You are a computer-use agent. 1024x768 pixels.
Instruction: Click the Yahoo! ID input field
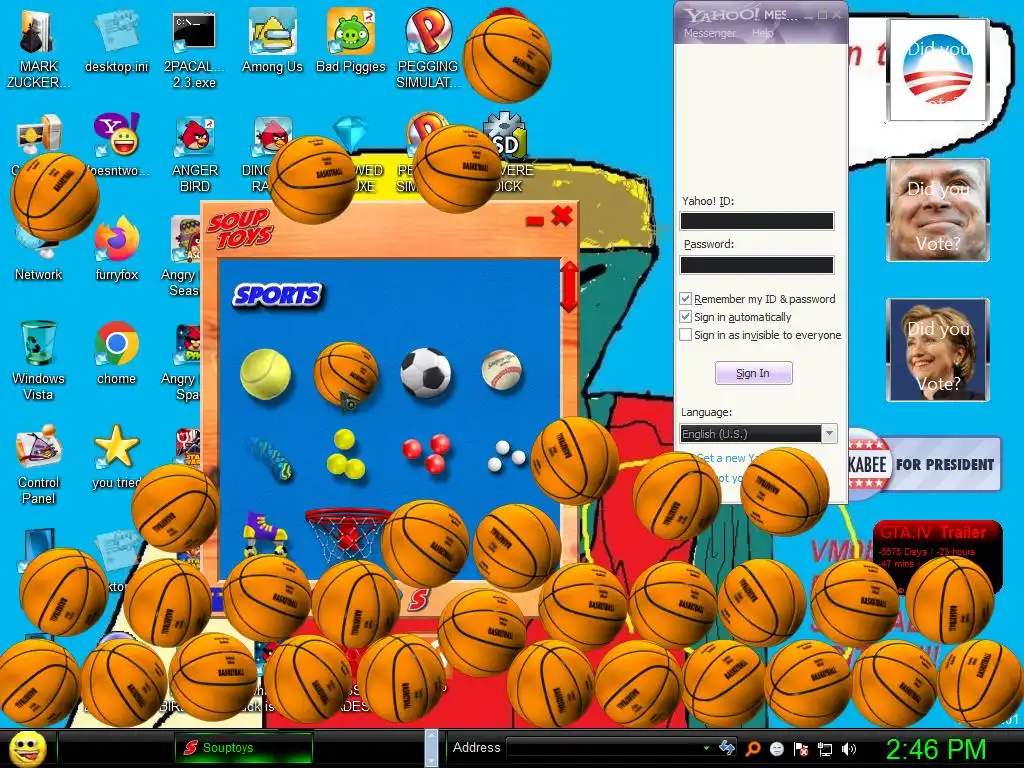757,221
